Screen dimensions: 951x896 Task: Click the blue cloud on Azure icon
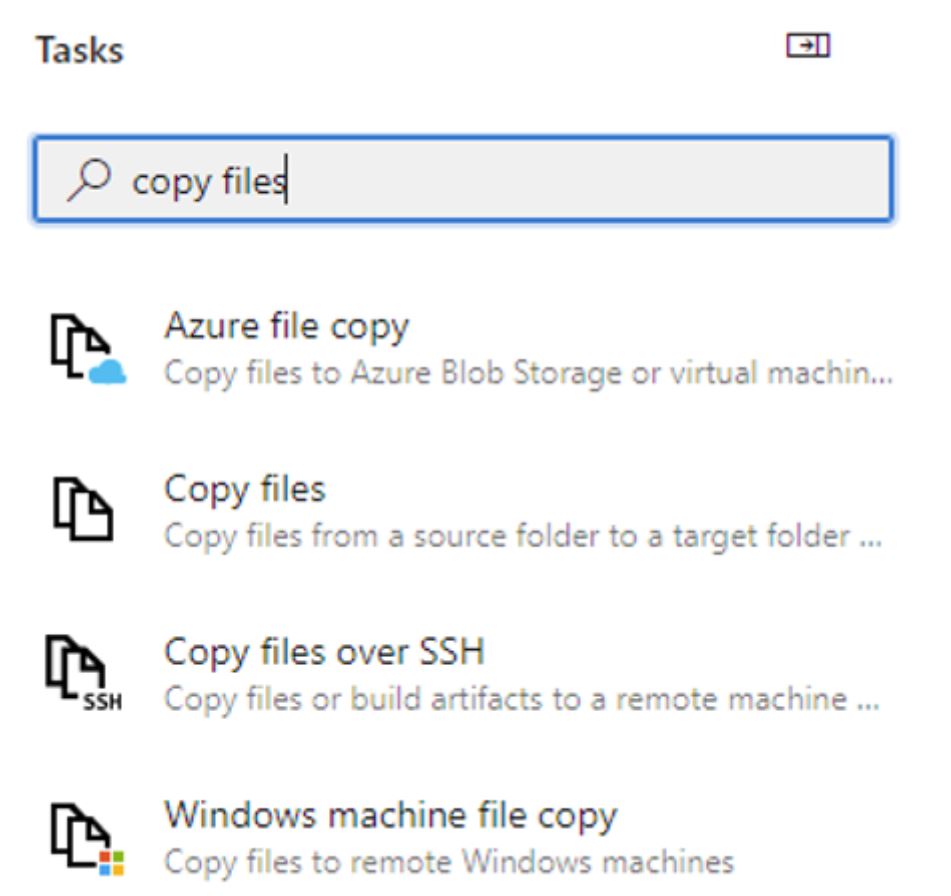tap(107, 372)
